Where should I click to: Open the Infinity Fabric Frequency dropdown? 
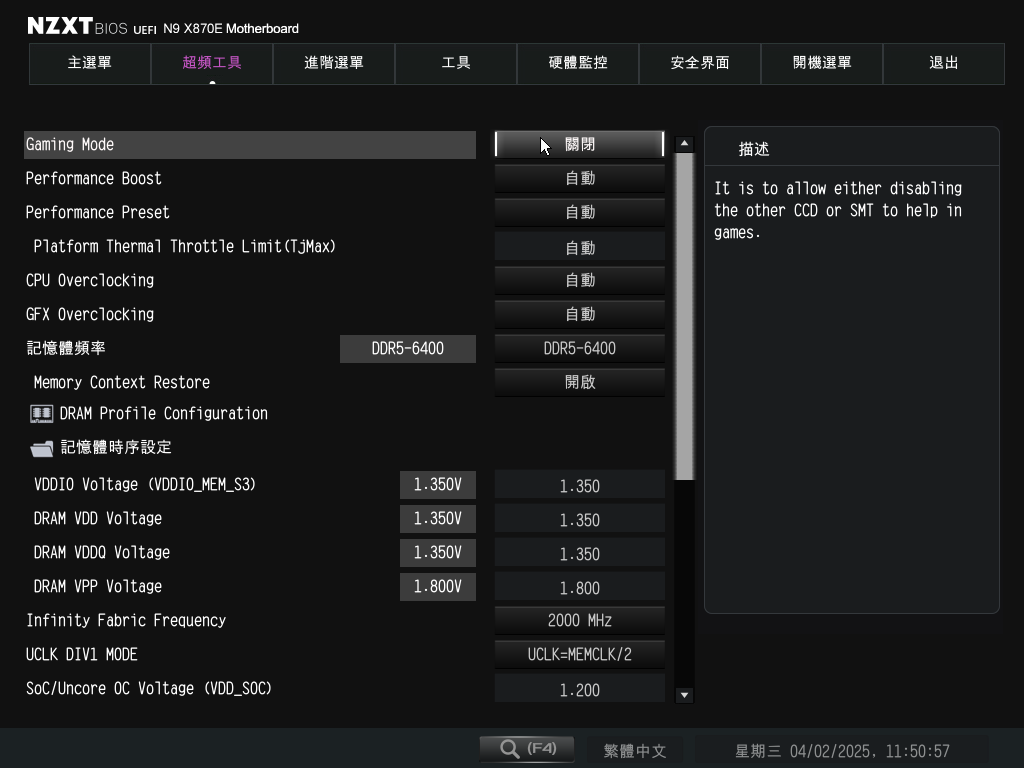tap(580, 620)
